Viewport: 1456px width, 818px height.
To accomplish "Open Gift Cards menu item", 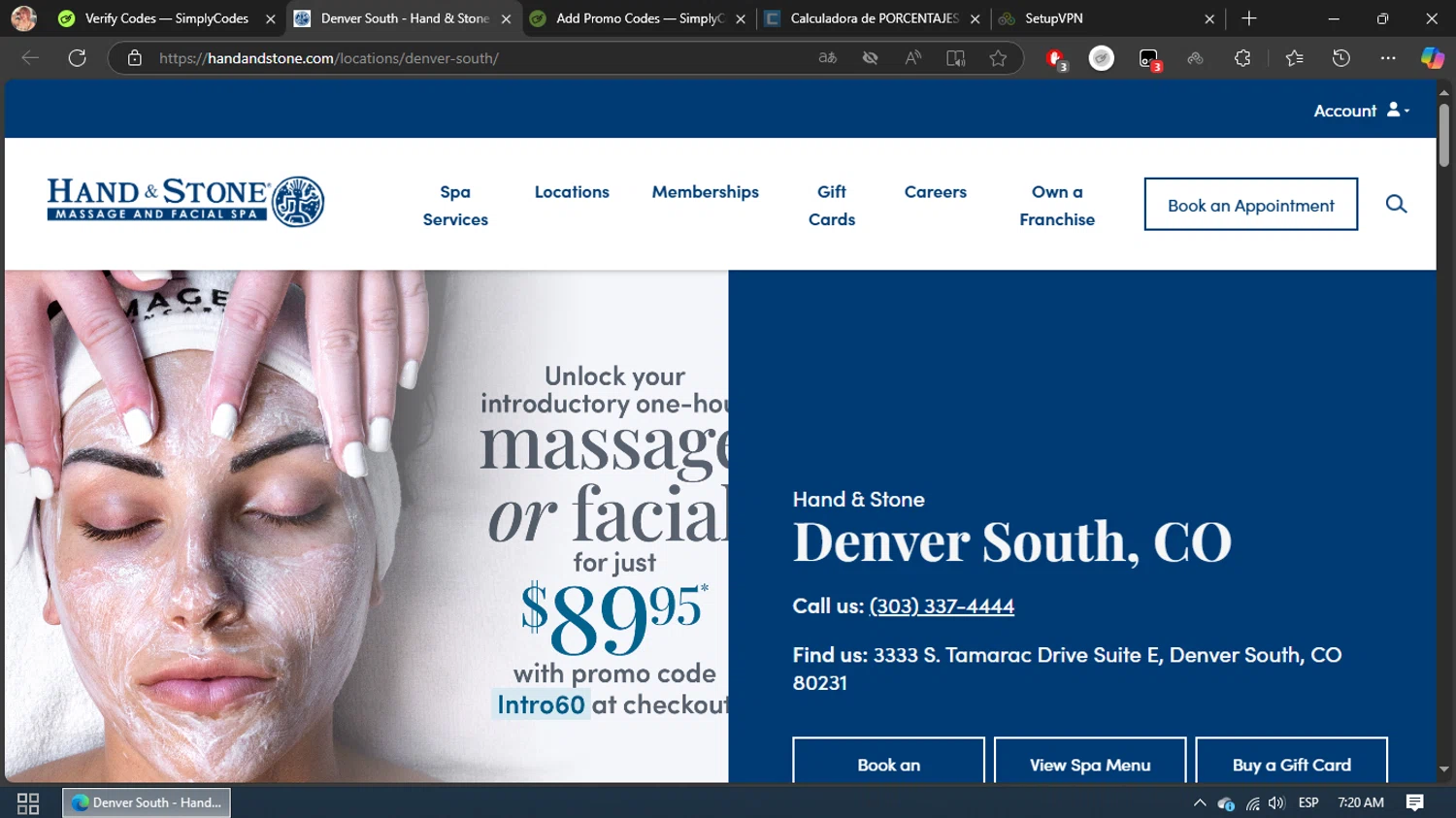I will click(x=832, y=206).
